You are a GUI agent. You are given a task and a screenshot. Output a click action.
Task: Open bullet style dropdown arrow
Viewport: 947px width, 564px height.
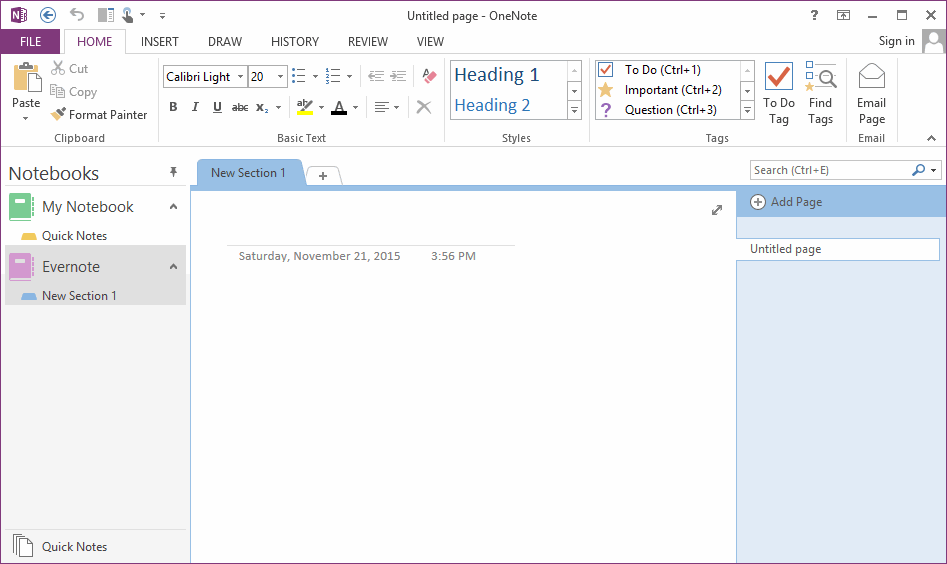click(315, 77)
